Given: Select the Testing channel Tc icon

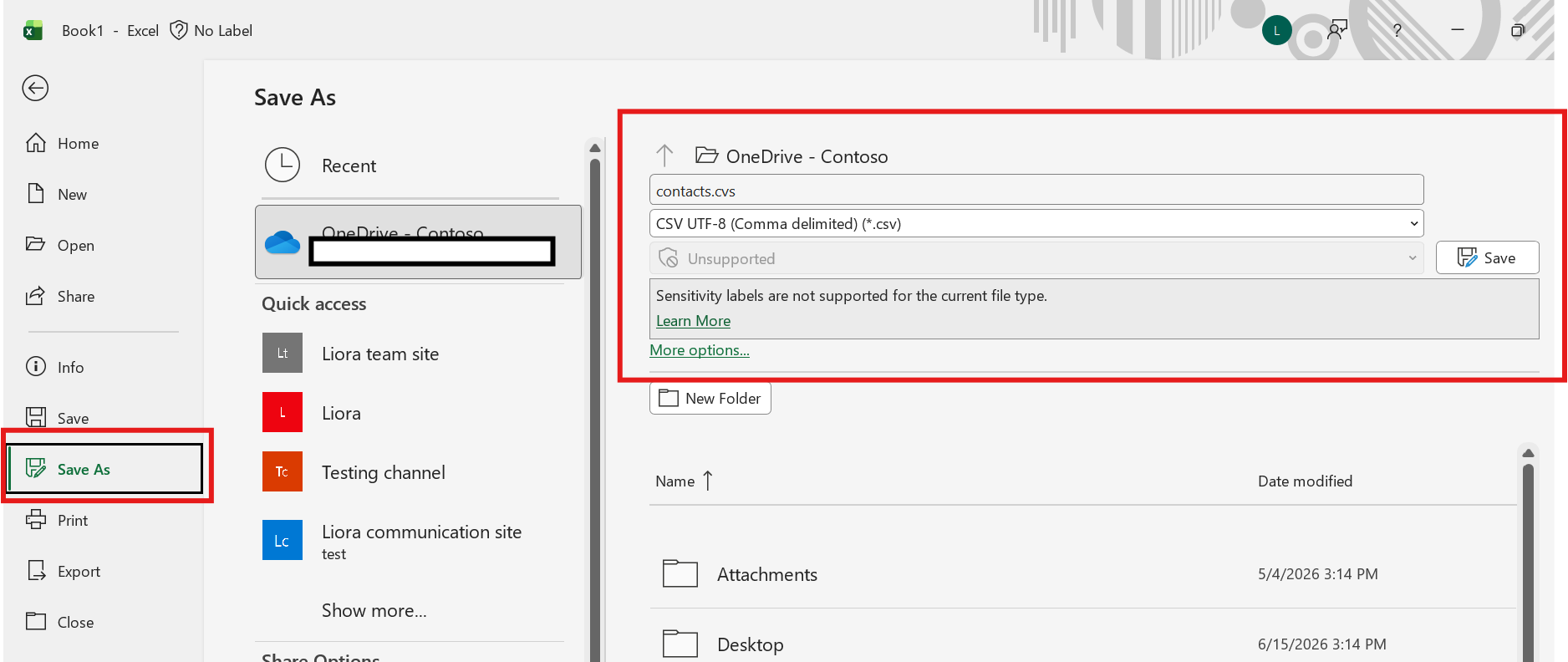Looking at the screenshot, I should (283, 471).
